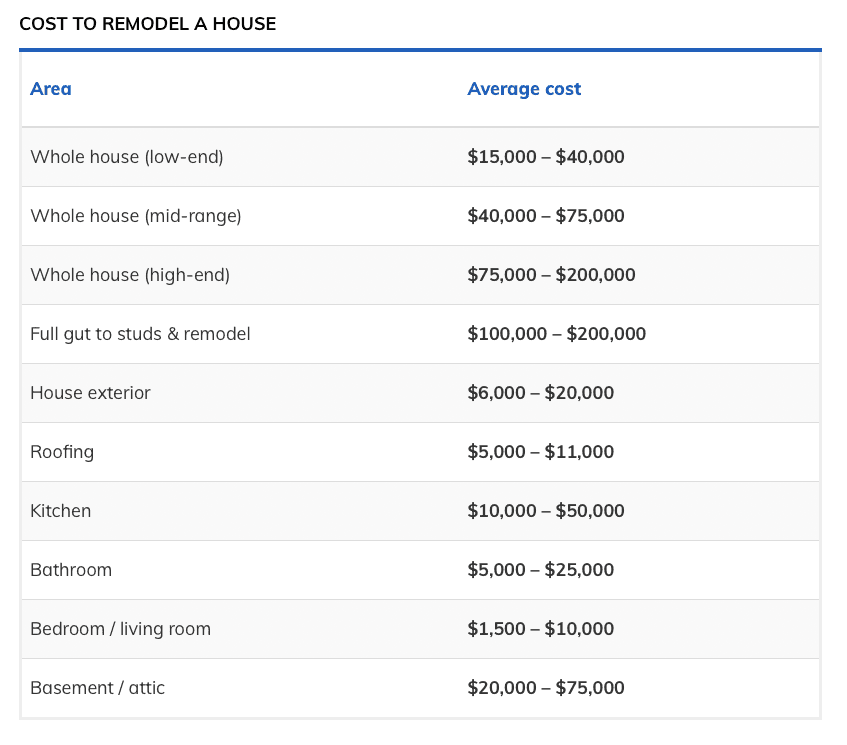Click the Bathroom entry
This screenshot has height=745, width=847.
(71, 570)
